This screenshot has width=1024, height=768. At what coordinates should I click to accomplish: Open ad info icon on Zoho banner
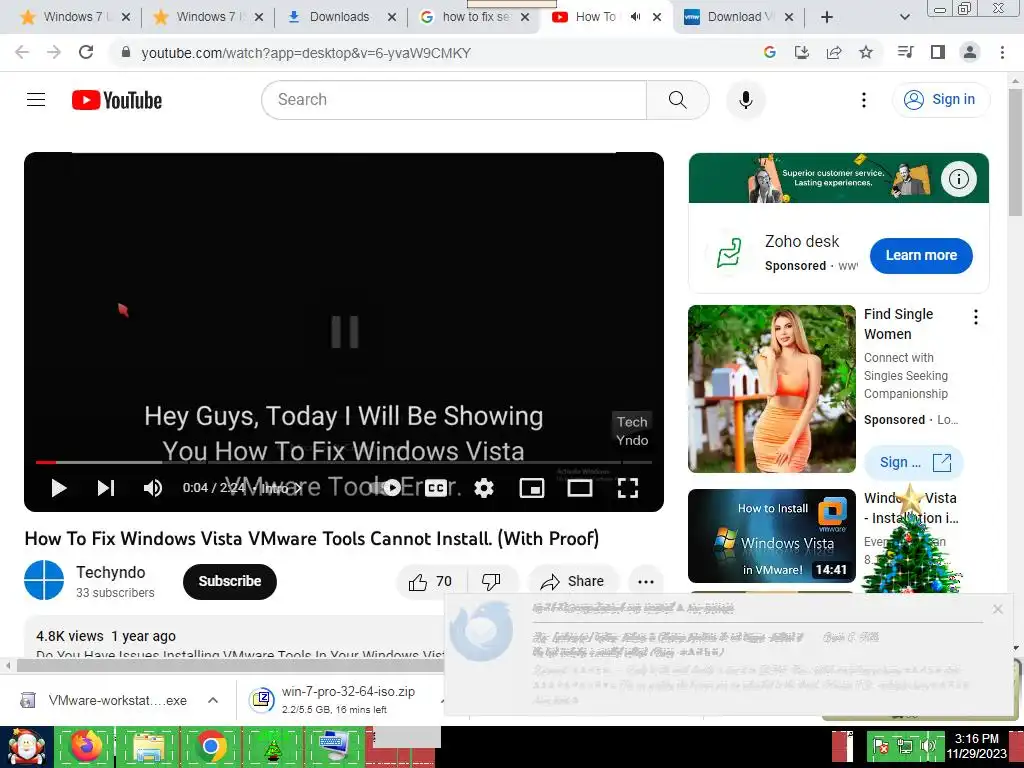(x=959, y=178)
